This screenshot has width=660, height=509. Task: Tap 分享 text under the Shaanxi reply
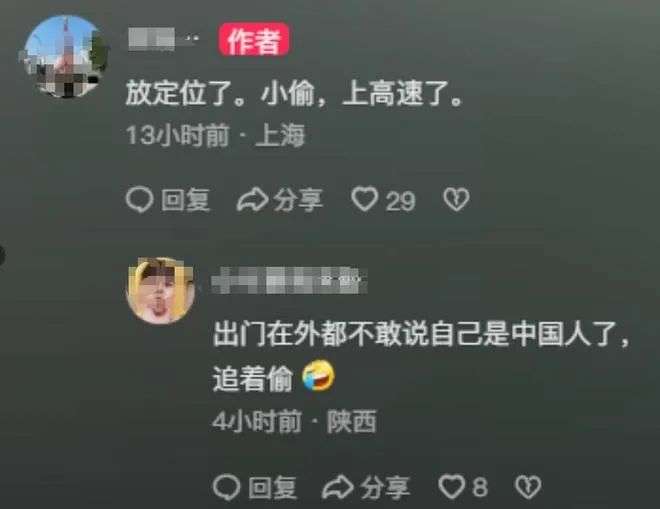[x=385, y=488]
